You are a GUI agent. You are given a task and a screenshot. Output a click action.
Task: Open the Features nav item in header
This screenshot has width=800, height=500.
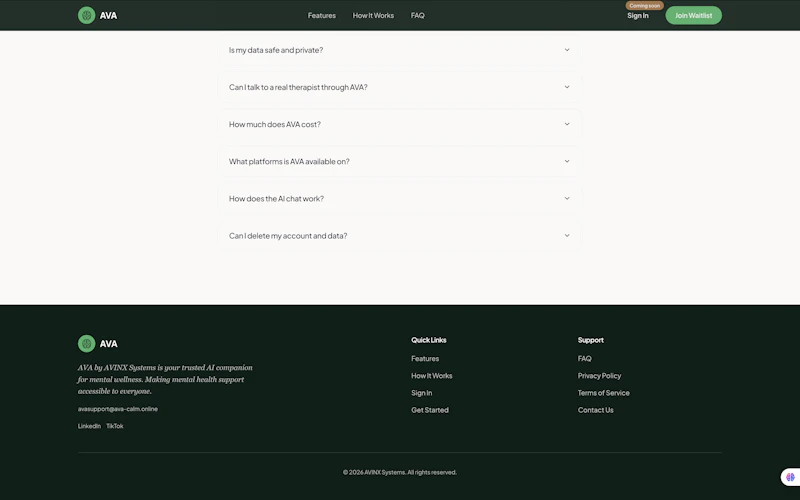321,15
